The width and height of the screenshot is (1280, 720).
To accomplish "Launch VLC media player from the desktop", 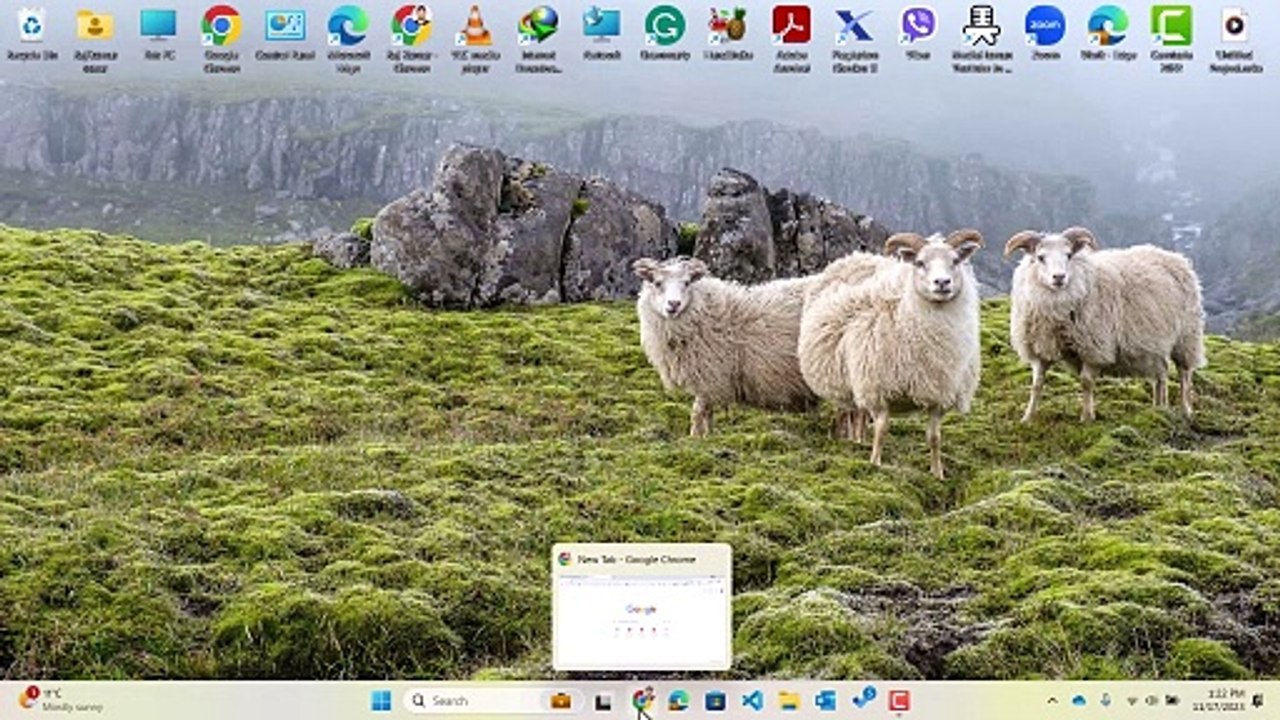I will (x=475, y=40).
